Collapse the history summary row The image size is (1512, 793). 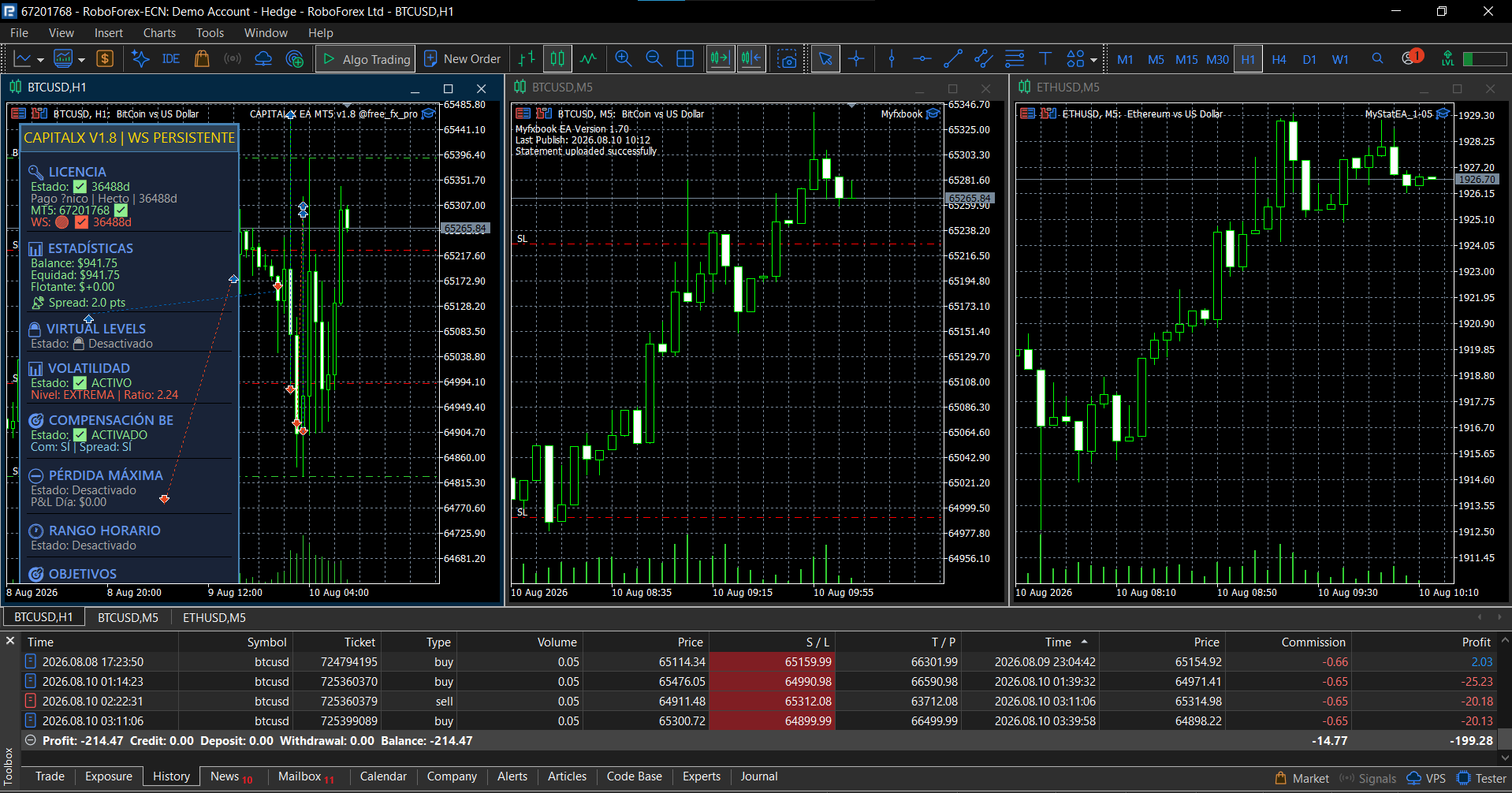point(31,741)
